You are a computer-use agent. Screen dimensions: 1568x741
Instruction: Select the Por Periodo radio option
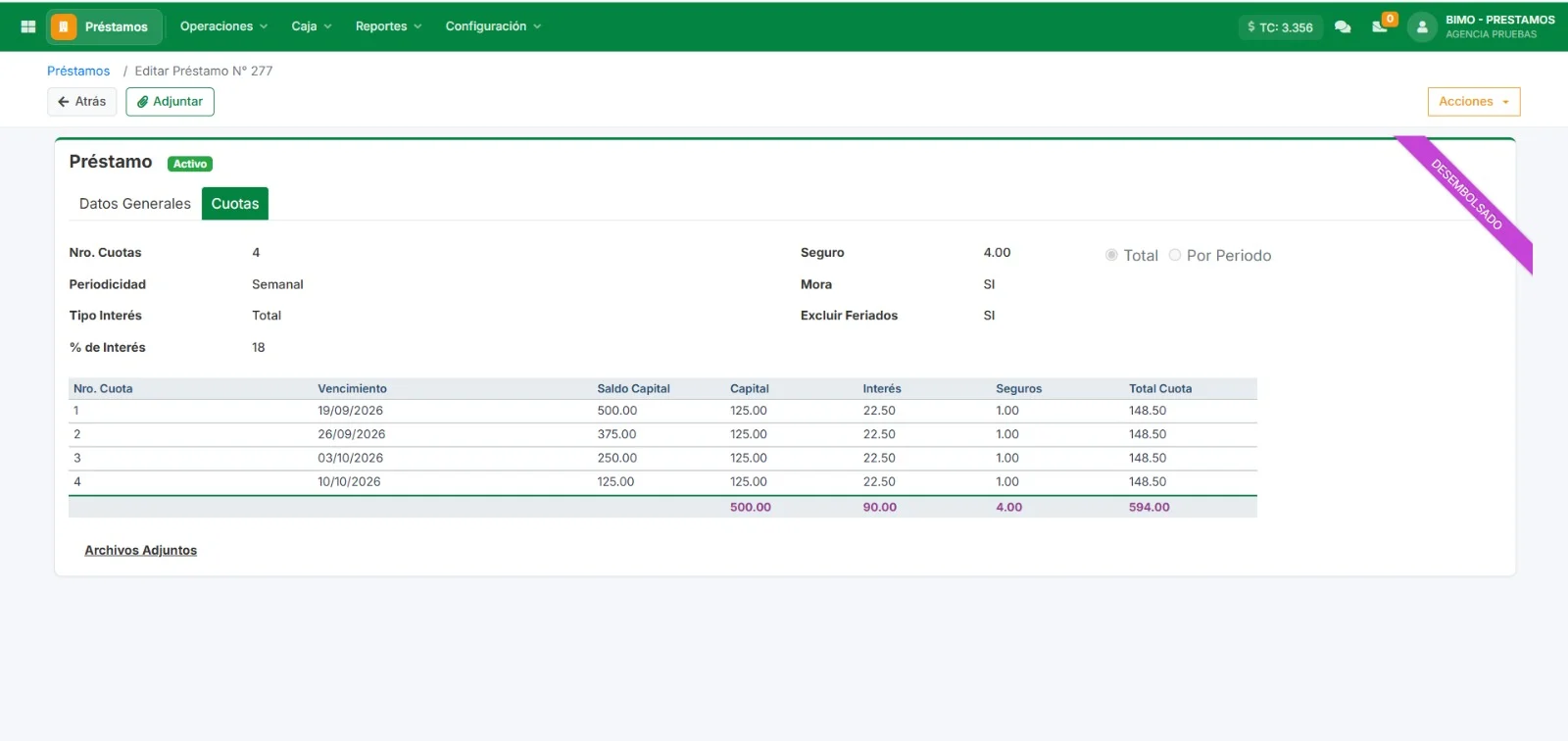1174,255
